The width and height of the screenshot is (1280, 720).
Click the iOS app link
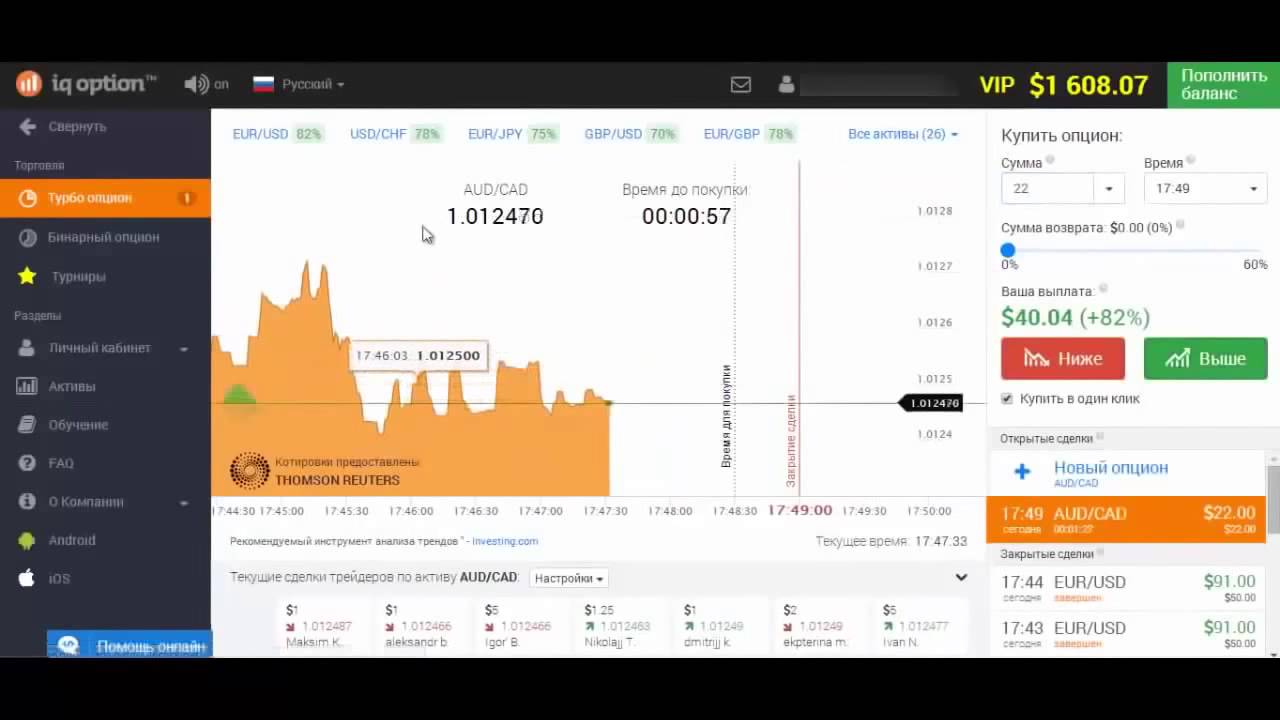pyautogui.click(x=105, y=579)
